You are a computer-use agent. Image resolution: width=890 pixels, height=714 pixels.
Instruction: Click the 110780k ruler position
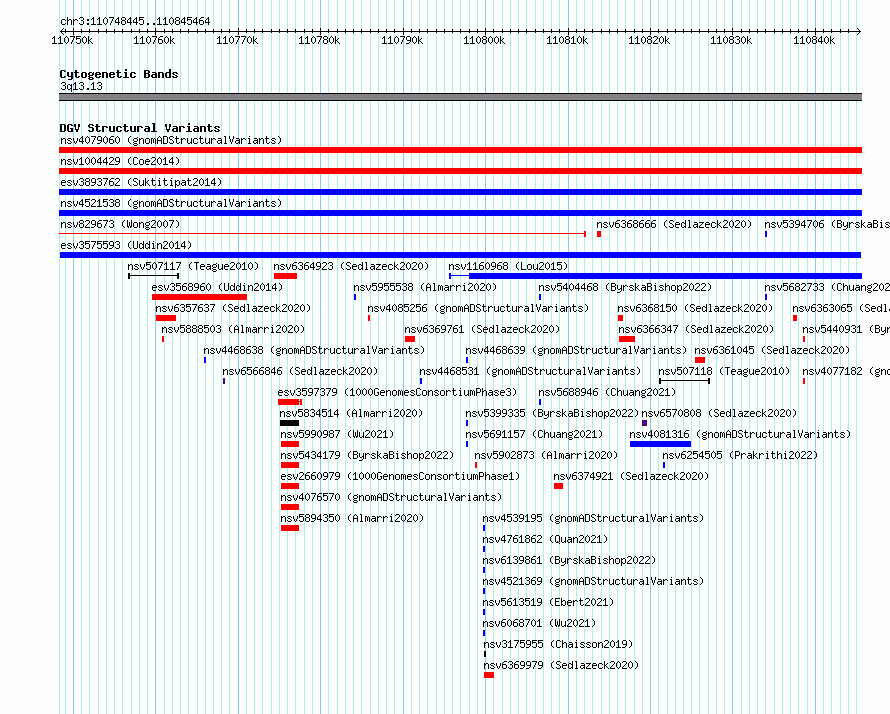319,40
